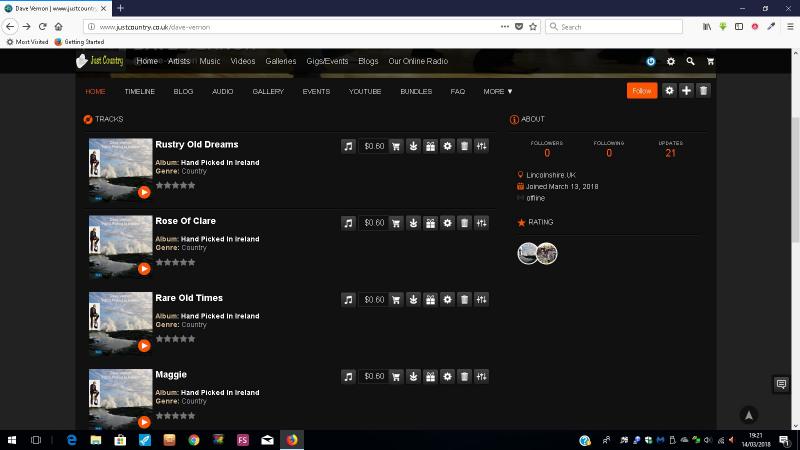800x450 pixels.
Task: Rate Rare Old Times using the stars
Action: pyautogui.click(x=176, y=339)
